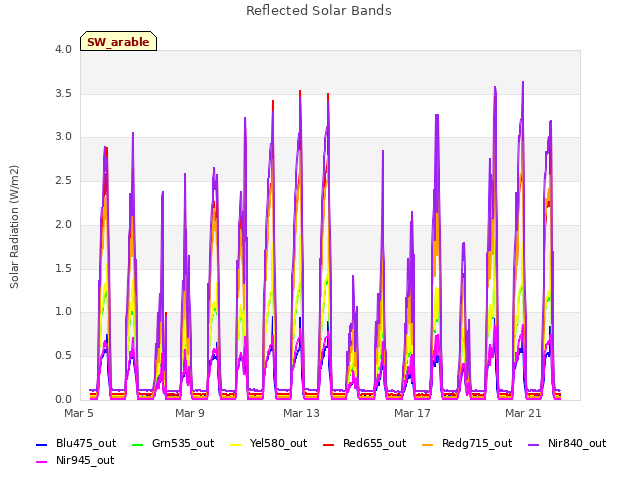The width and height of the screenshot is (640, 480).
Task: Click the Mar 17 x-axis tick label
Action: coord(412,413)
